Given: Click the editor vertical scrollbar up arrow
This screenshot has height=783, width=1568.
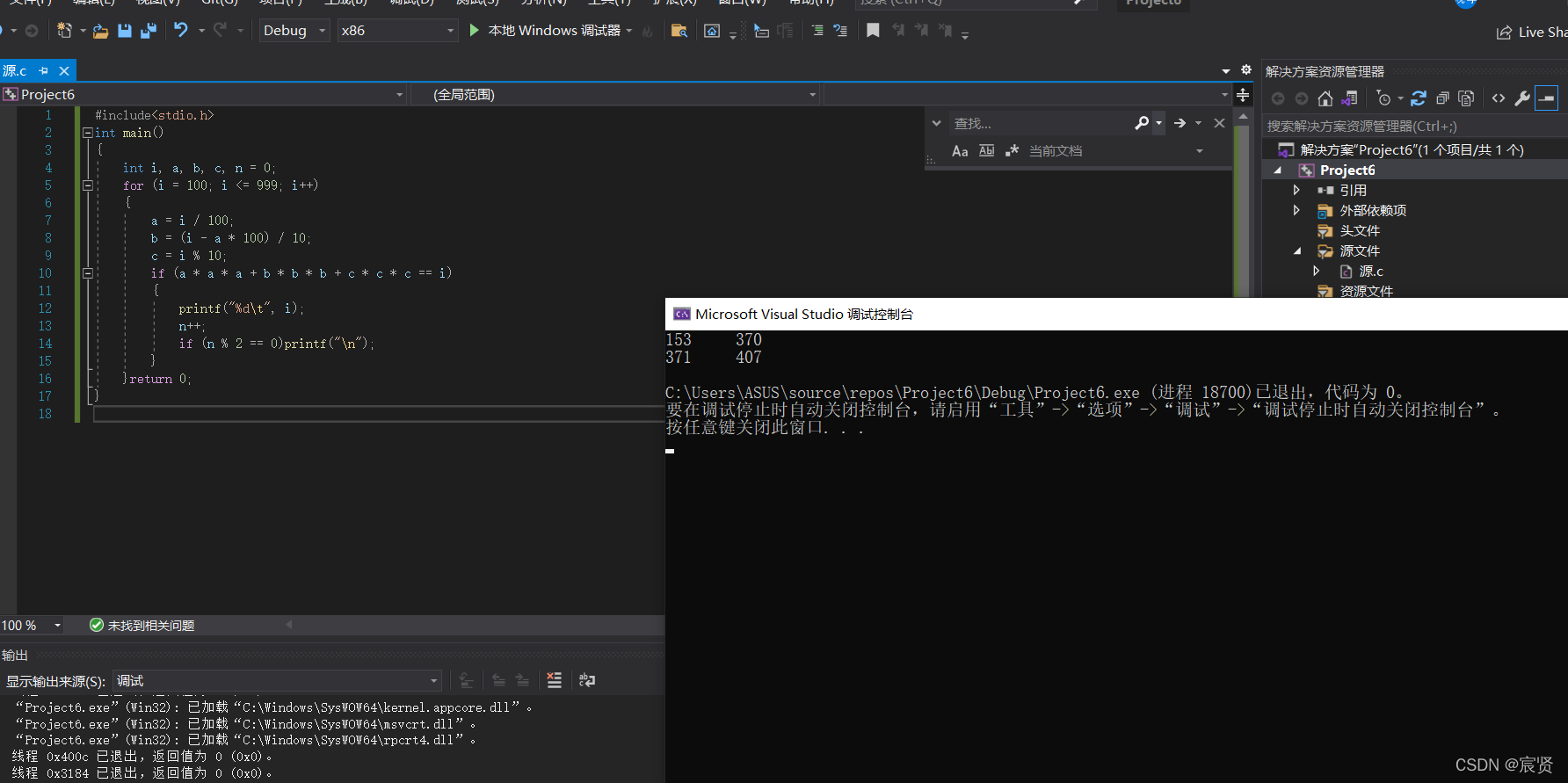Looking at the screenshot, I should point(1243,115).
